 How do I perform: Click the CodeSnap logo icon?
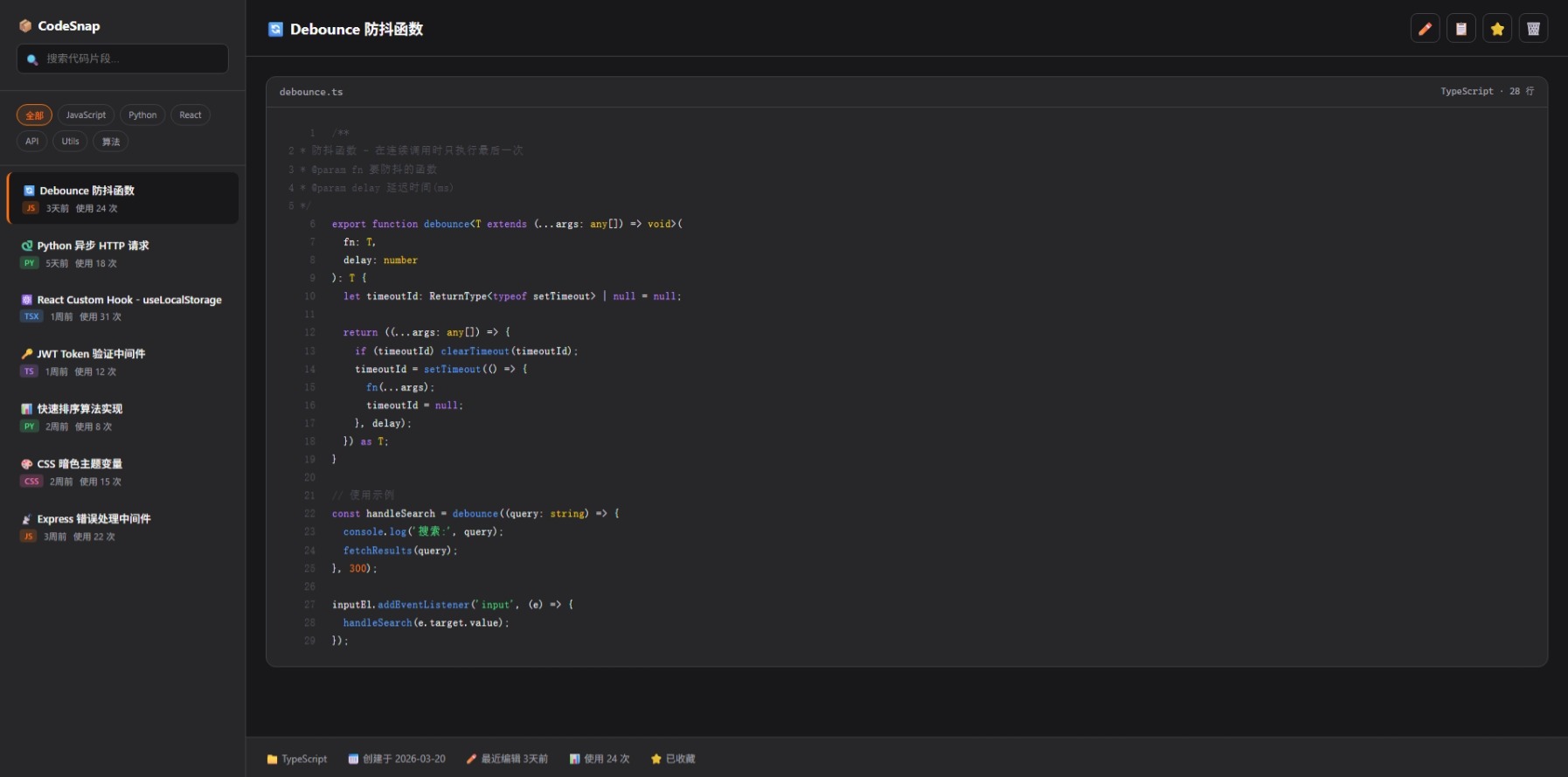click(25, 26)
